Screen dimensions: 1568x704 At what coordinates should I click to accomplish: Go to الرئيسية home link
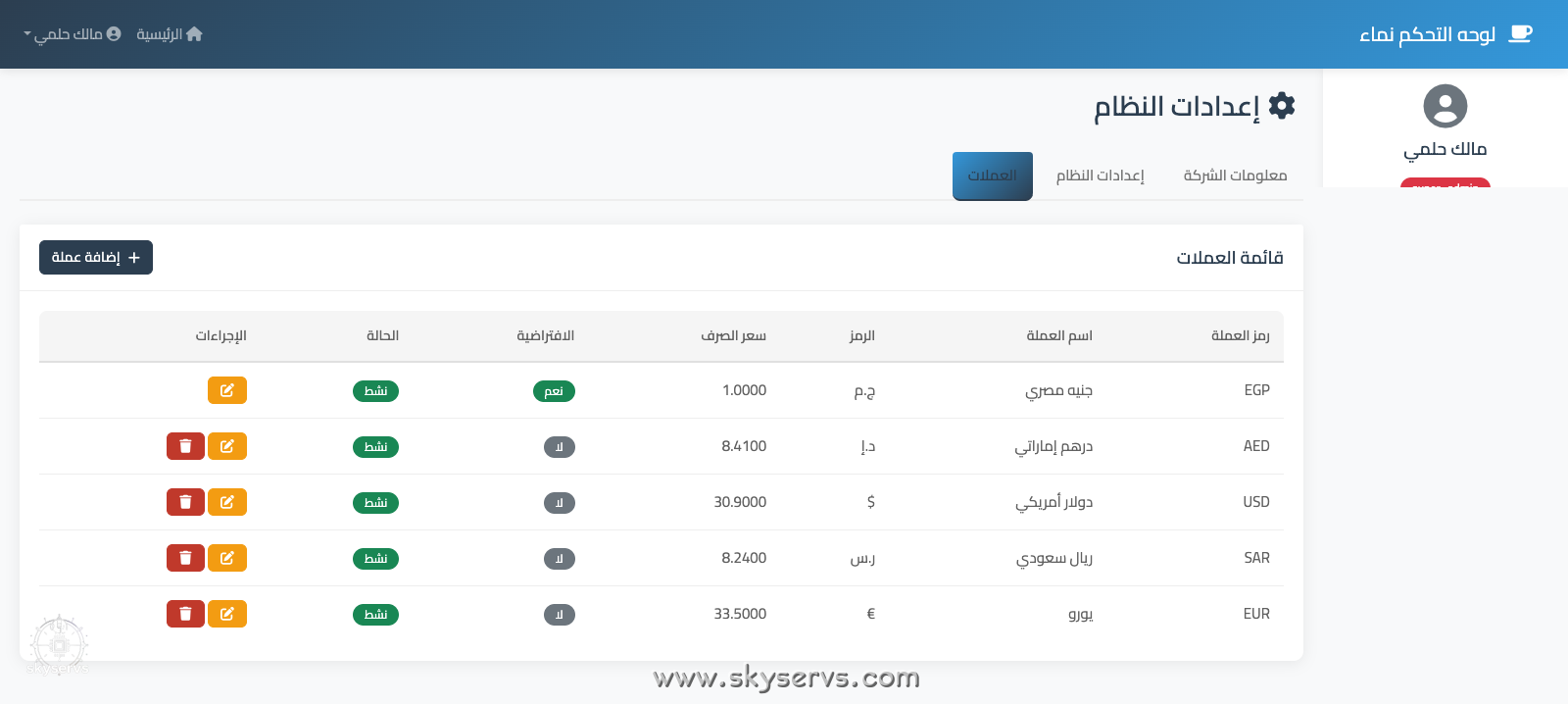pyautogui.click(x=170, y=34)
